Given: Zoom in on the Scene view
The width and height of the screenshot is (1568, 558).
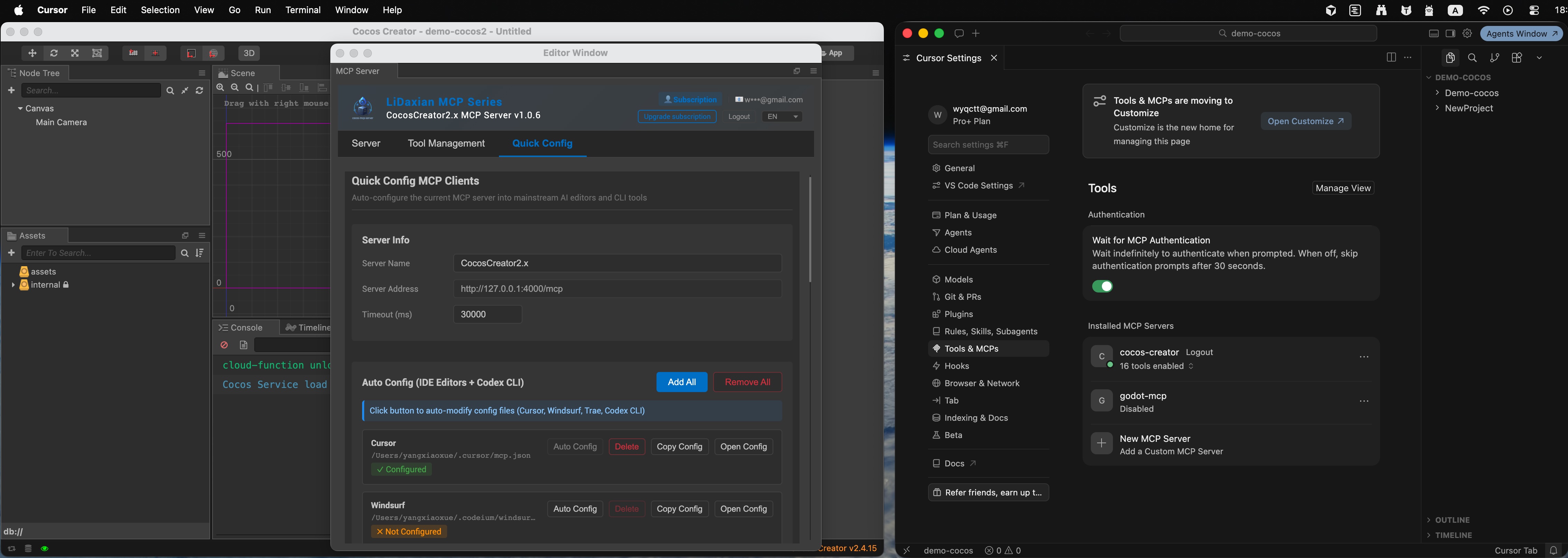Looking at the screenshot, I should click(220, 88).
